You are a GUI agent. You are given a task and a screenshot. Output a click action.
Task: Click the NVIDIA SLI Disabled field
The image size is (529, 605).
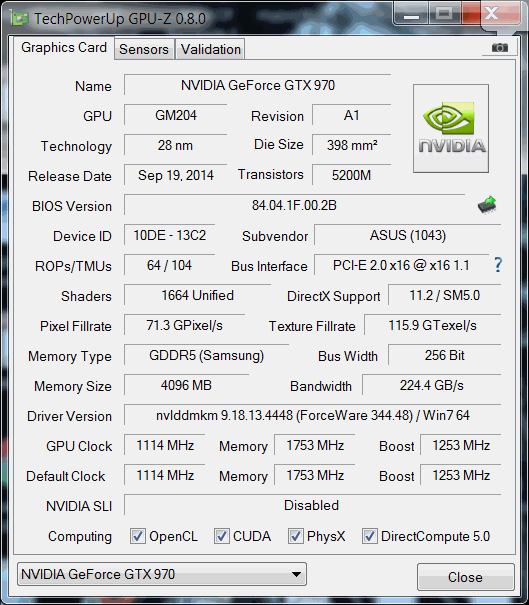click(x=313, y=505)
